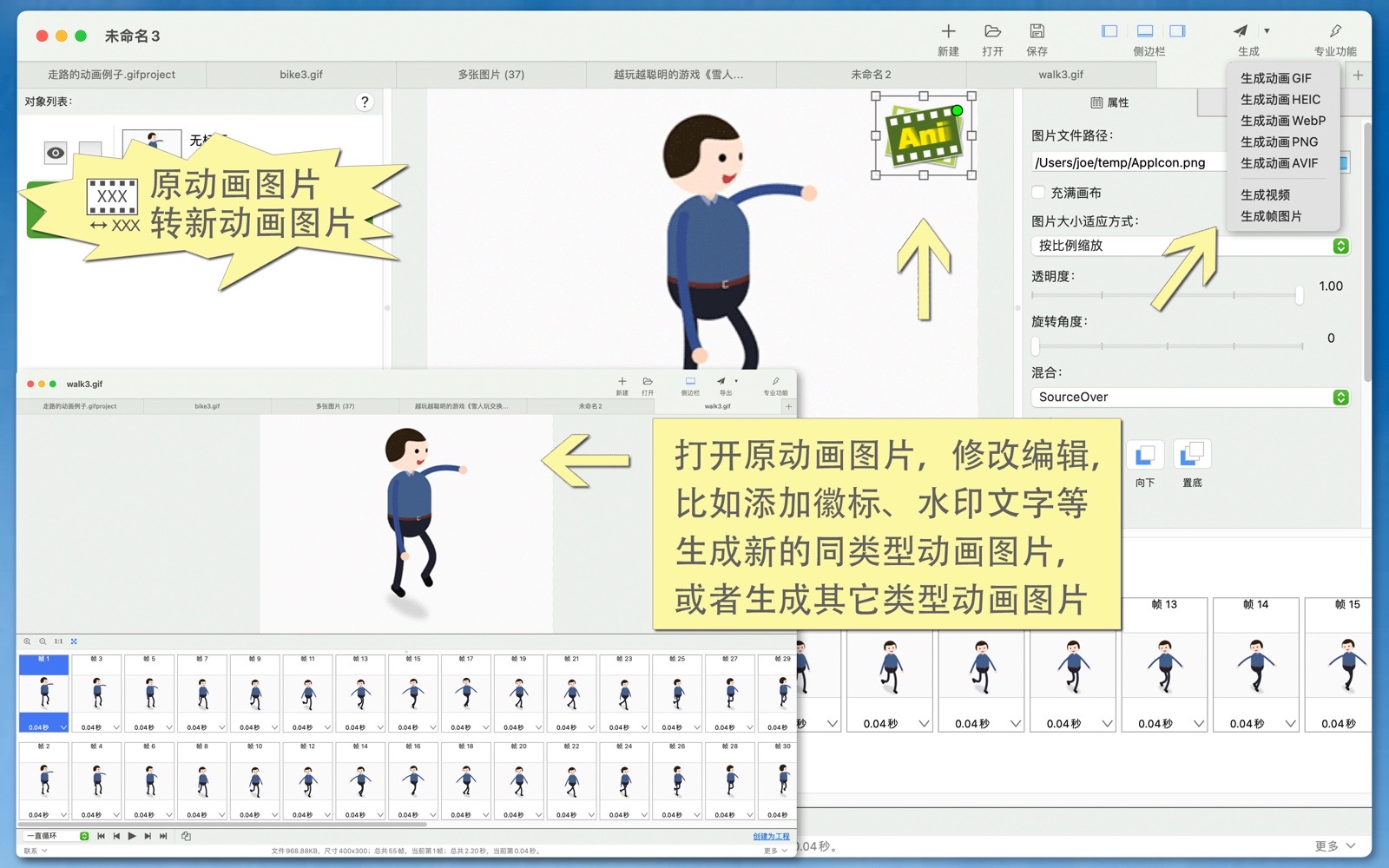1389x868 pixels.
Task: Toggle the eye visibility icon in object list
Action: [x=56, y=154]
